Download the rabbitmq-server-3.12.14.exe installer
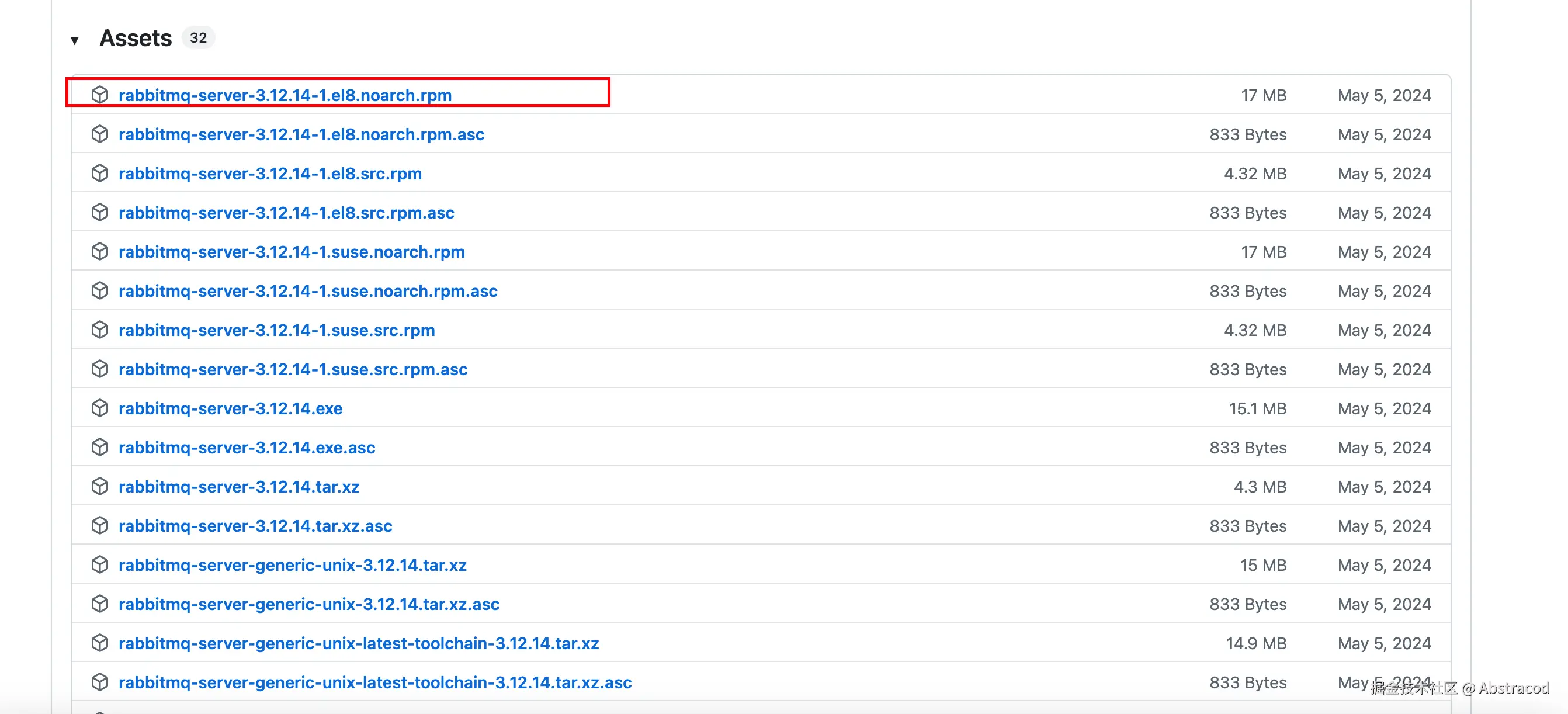The height and width of the screenshot is (714, 1568). (x=231, y=409)
